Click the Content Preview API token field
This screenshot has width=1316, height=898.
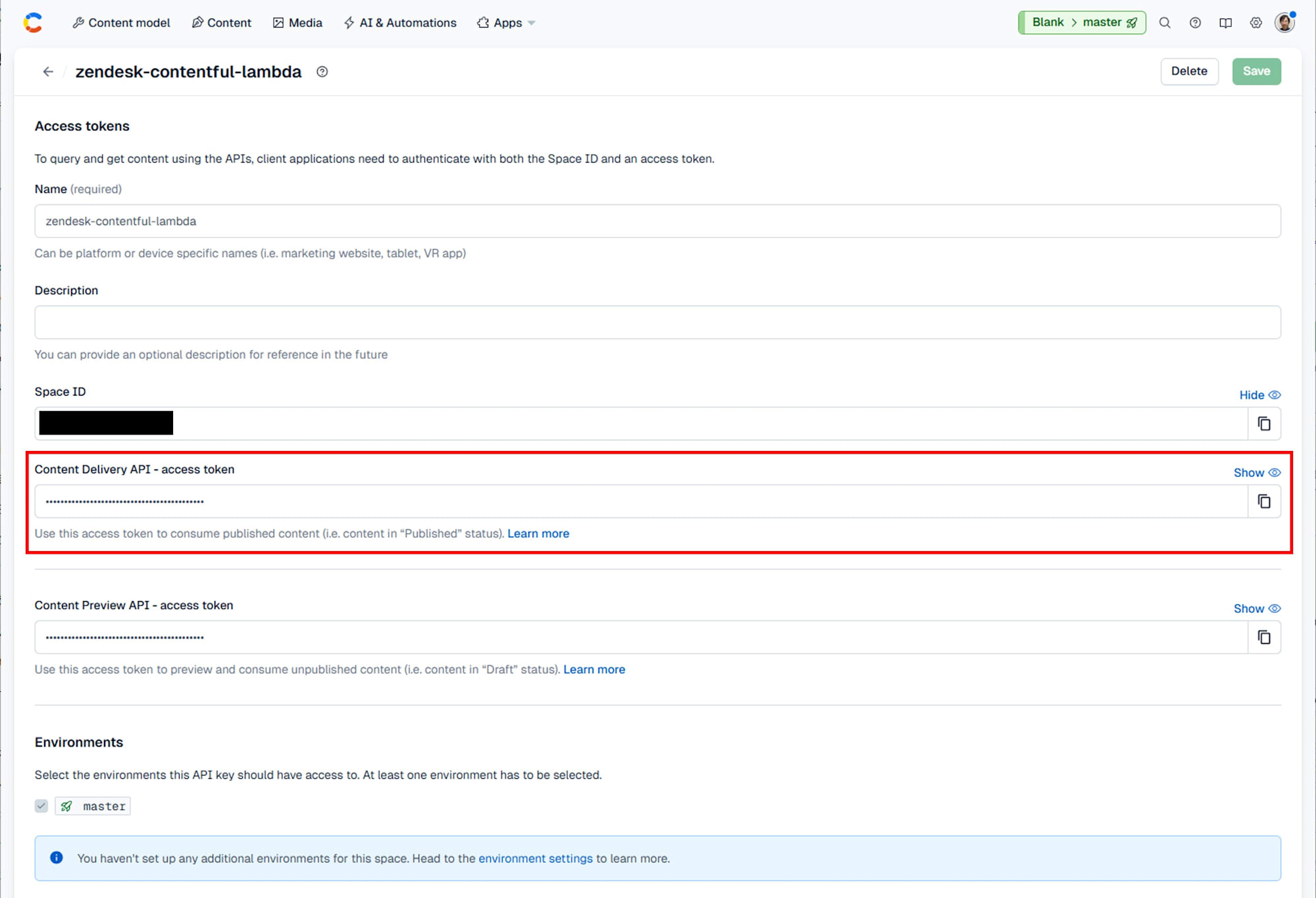coord(641,637)
